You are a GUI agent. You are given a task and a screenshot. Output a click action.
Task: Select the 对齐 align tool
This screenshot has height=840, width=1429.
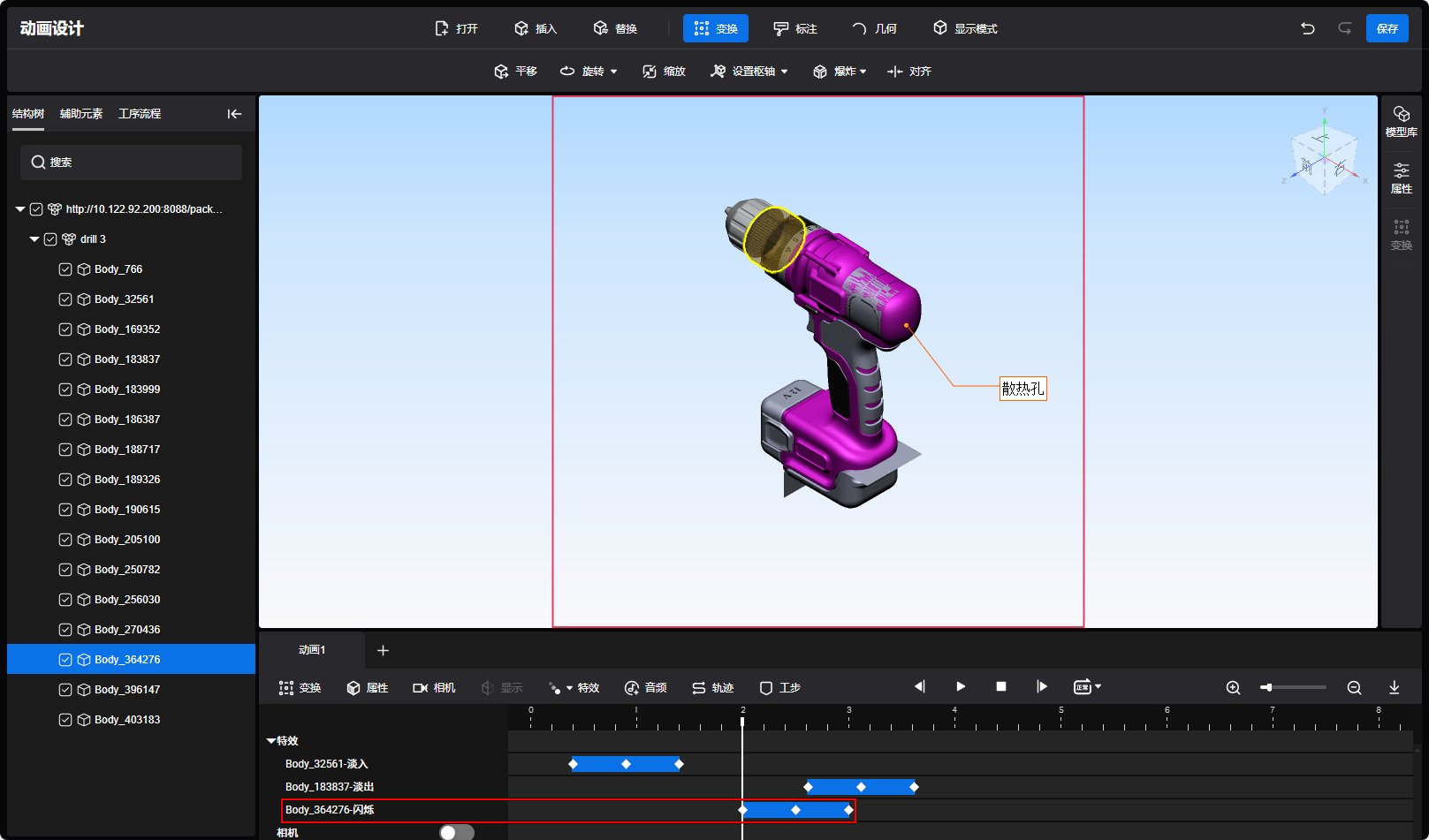coord(909,72)
